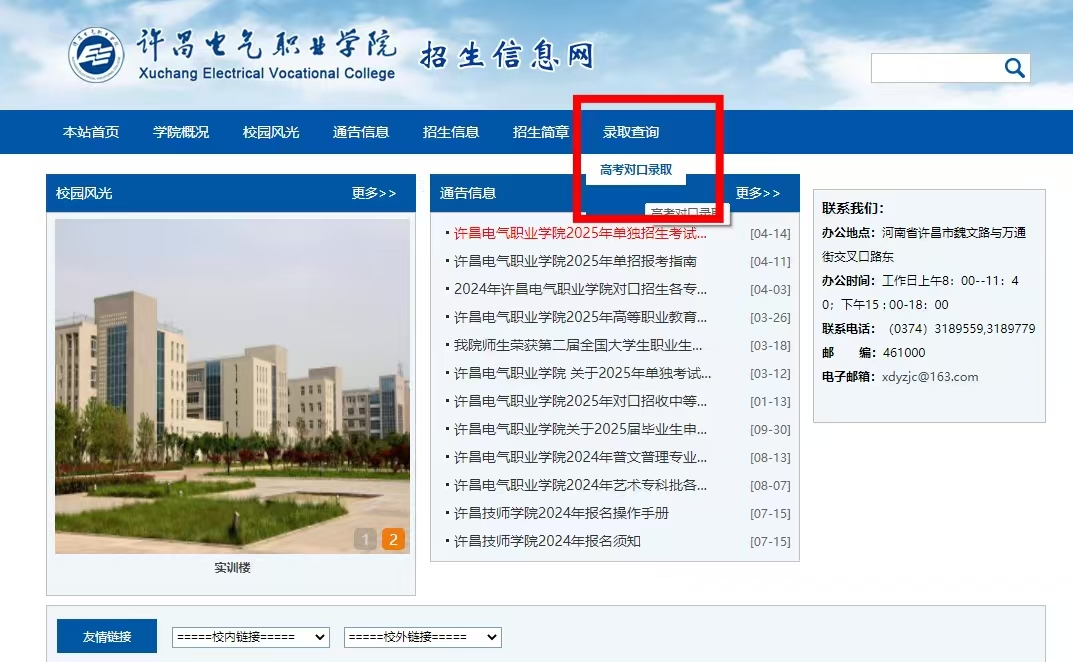Click the search magnifier icon
1073x662 pixels.
coord(1014,68)
